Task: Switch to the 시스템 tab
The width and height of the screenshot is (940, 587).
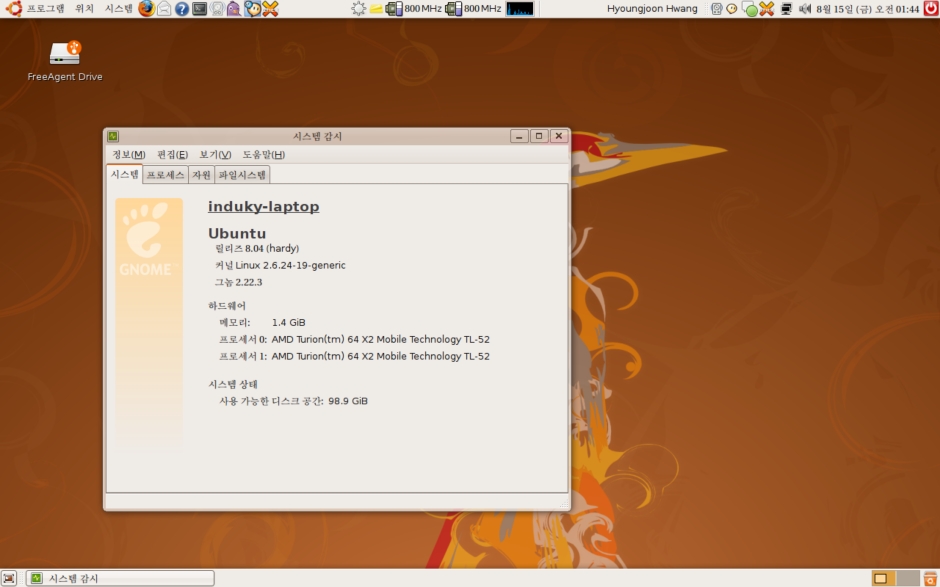Action: pyautogui.click(x=125, y=174)
